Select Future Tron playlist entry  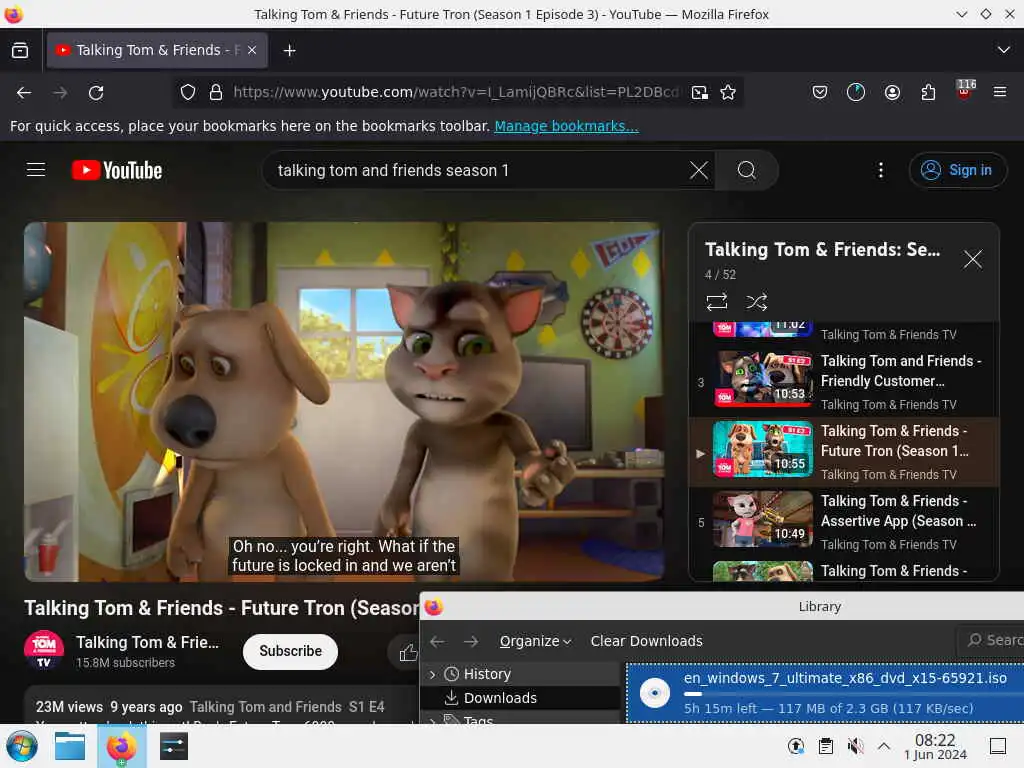tap(844, 452)
